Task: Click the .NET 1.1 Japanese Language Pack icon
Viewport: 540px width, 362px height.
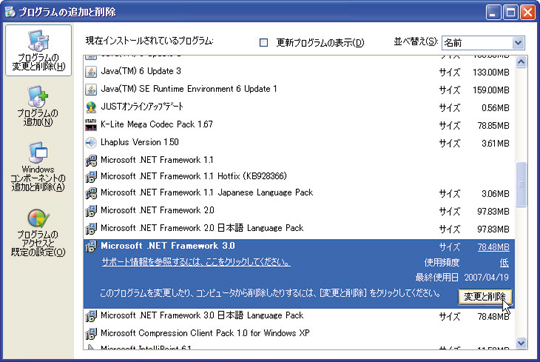Action: click(91, 193)
